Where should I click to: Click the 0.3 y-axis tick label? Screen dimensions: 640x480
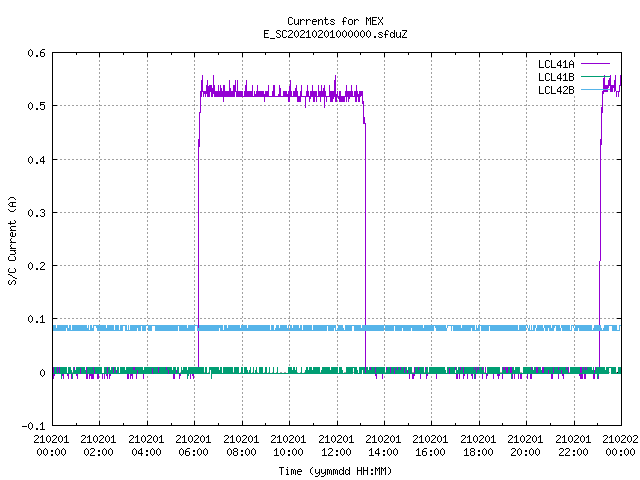[36, 213]
